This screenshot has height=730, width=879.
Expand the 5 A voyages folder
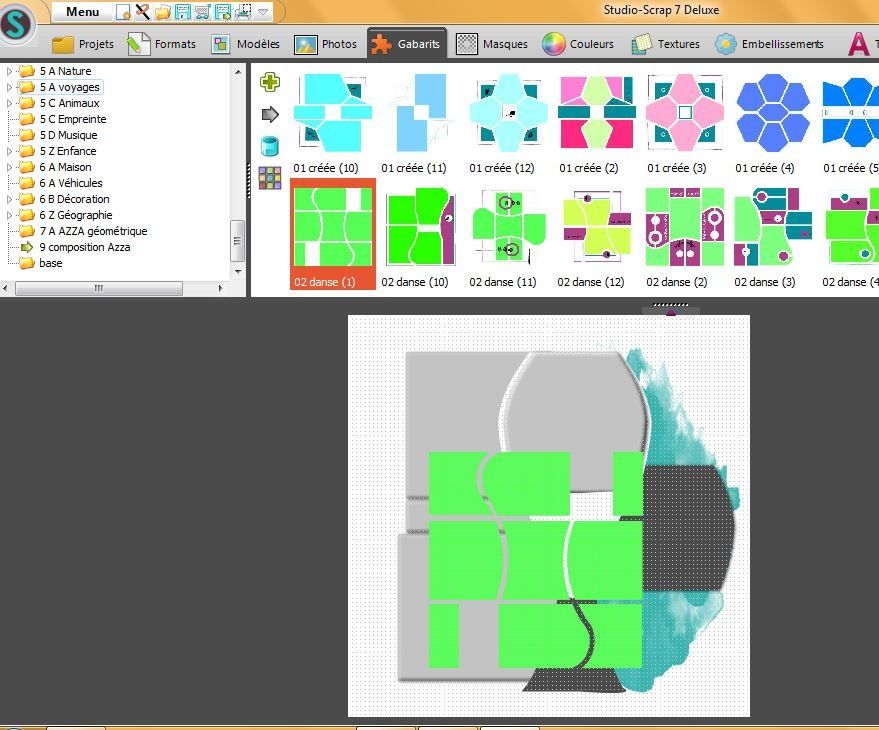tap(9, 87)
